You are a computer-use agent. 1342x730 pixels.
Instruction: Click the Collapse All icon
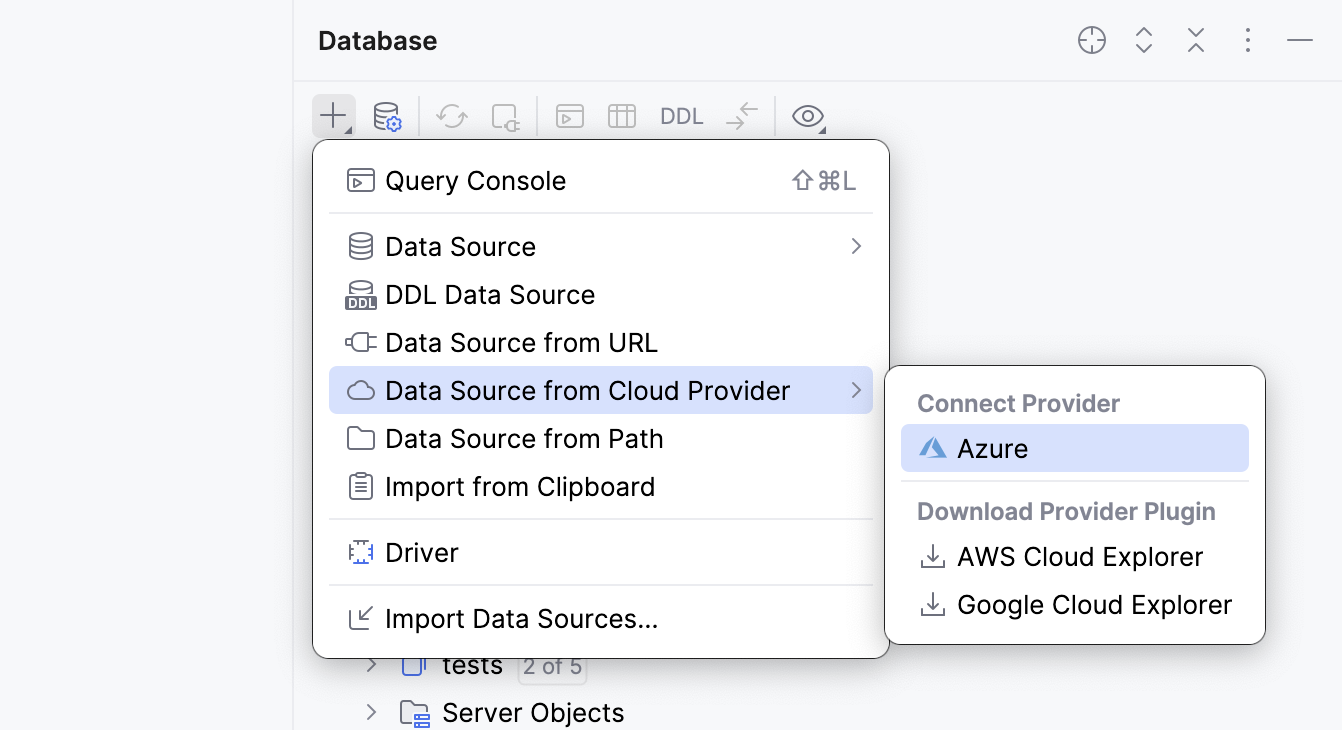(x=1196, y=40)
